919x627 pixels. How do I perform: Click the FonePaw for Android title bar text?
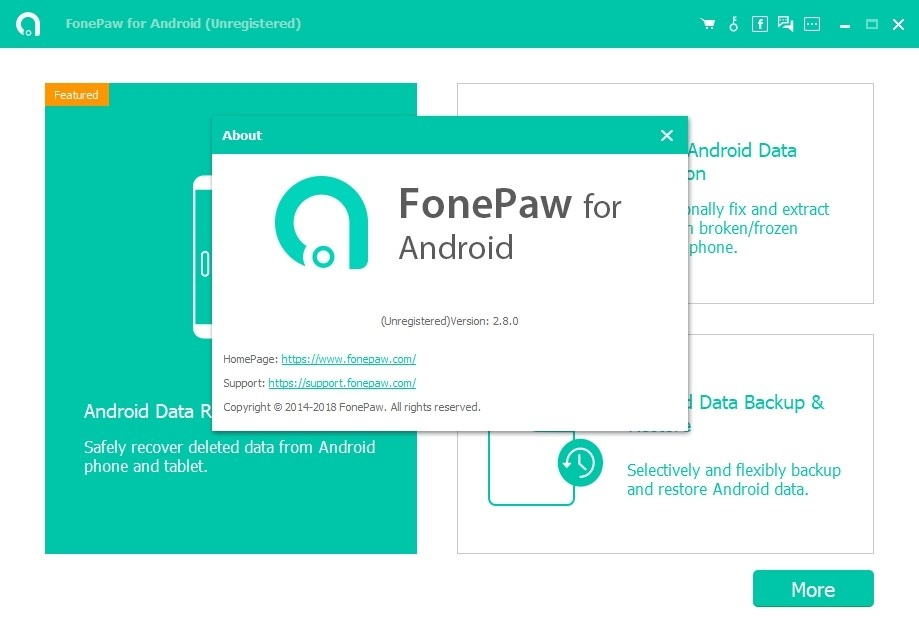(183, 23)
